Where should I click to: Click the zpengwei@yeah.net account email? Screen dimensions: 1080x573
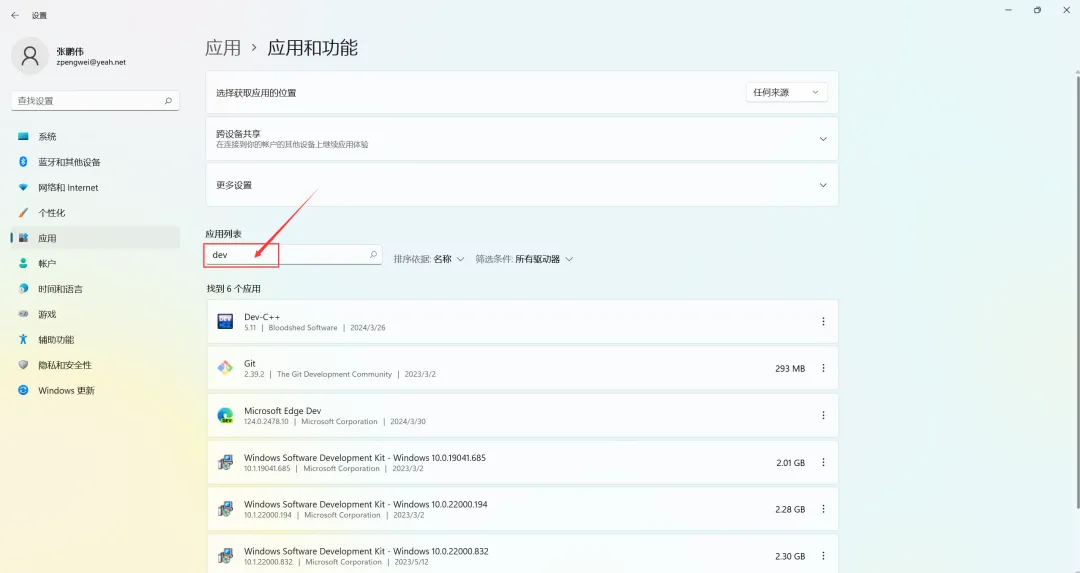(91, 62)
